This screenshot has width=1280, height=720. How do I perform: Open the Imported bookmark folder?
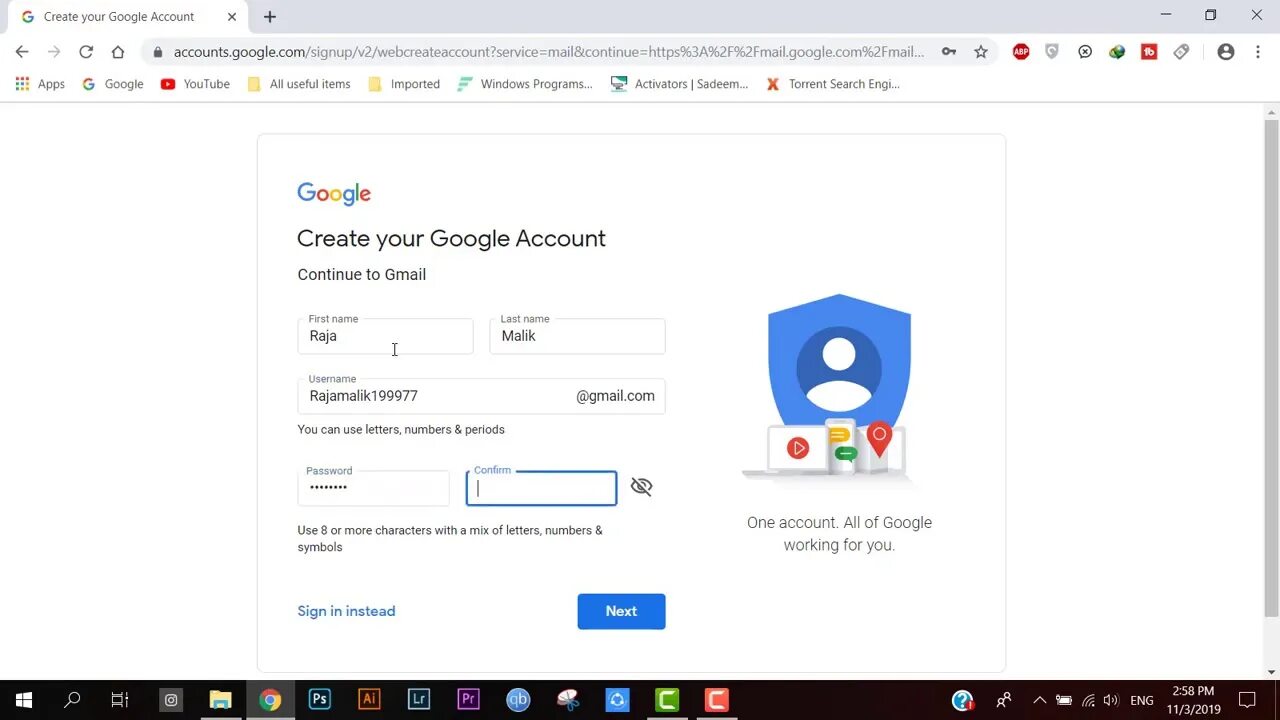click(404, 84)
